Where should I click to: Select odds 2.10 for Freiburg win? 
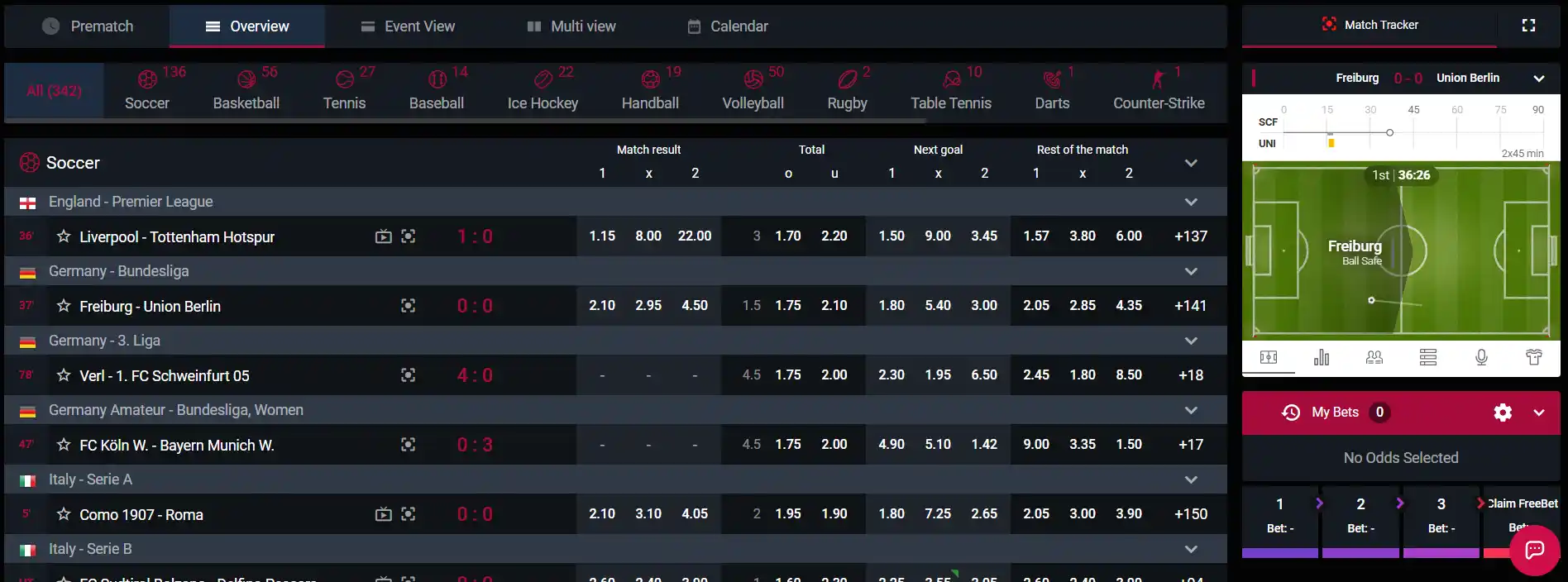[x=602, y=306]
